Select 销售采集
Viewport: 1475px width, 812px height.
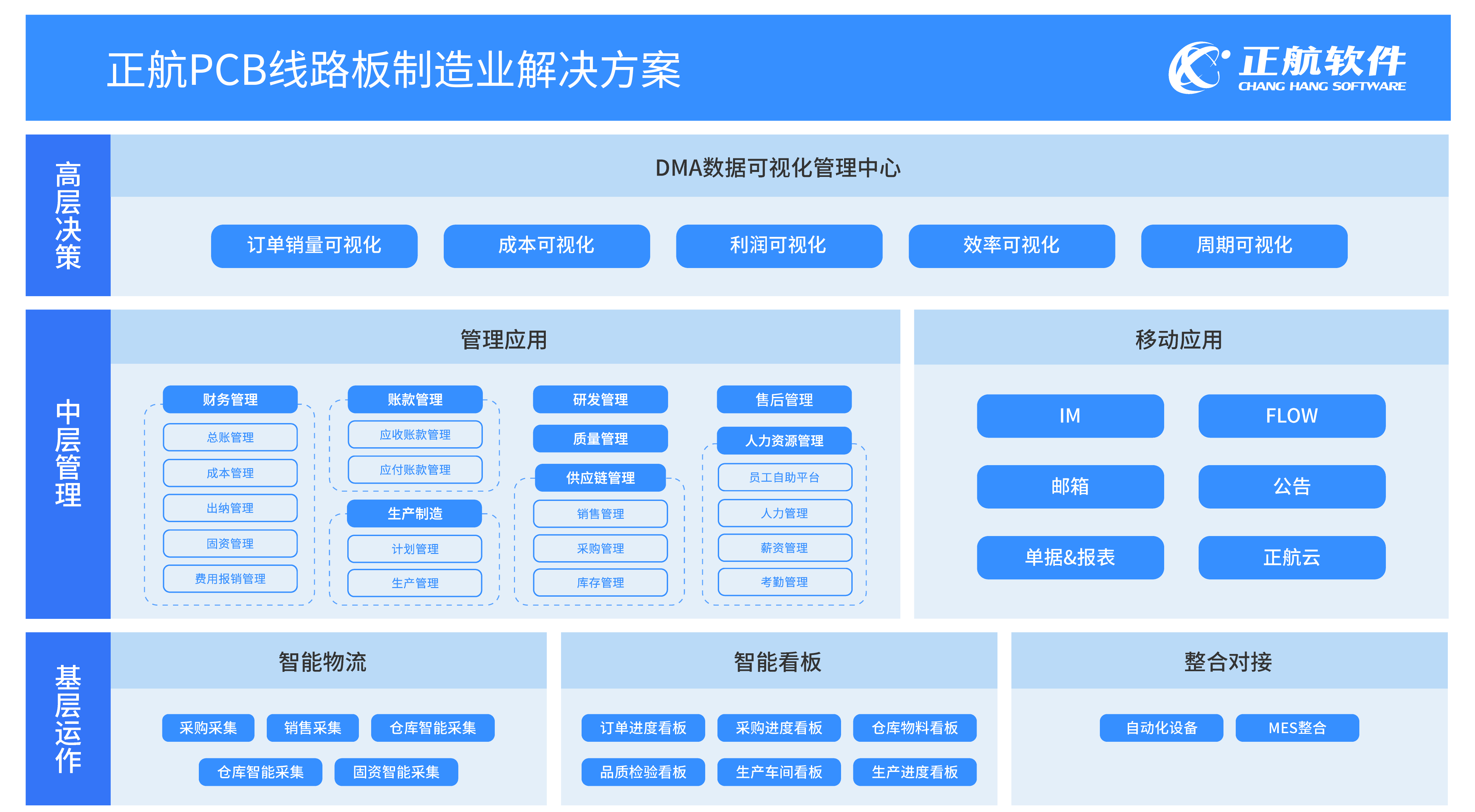pyautogui.click(x=312, y=728)
